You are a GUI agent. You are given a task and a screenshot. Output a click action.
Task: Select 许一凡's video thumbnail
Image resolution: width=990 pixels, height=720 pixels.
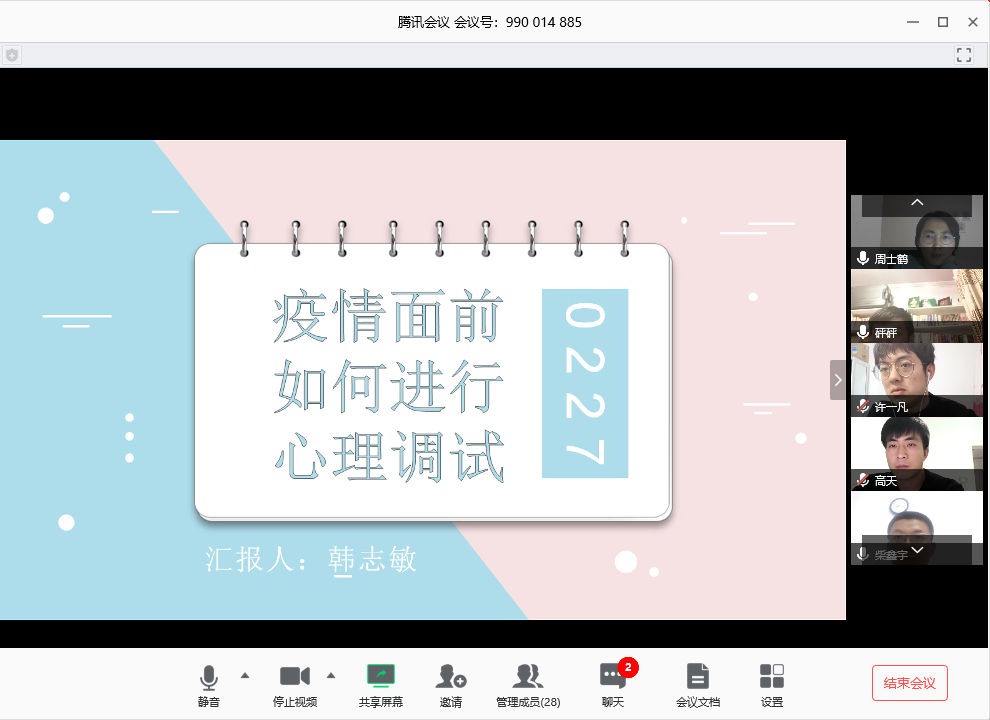coord(916,380)
